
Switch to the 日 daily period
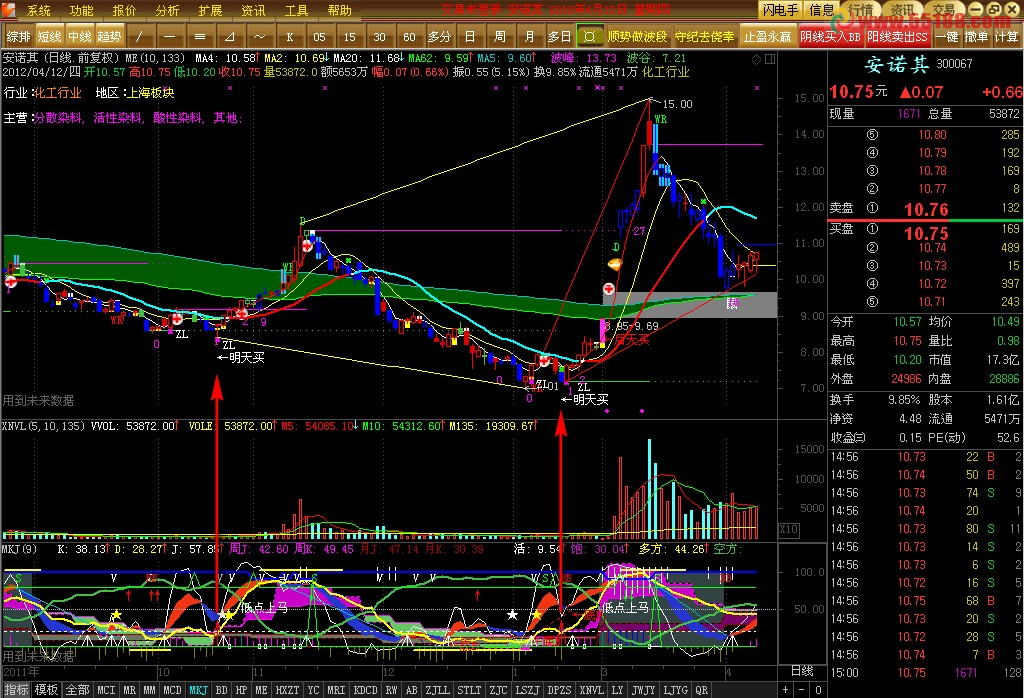point(470,37)
